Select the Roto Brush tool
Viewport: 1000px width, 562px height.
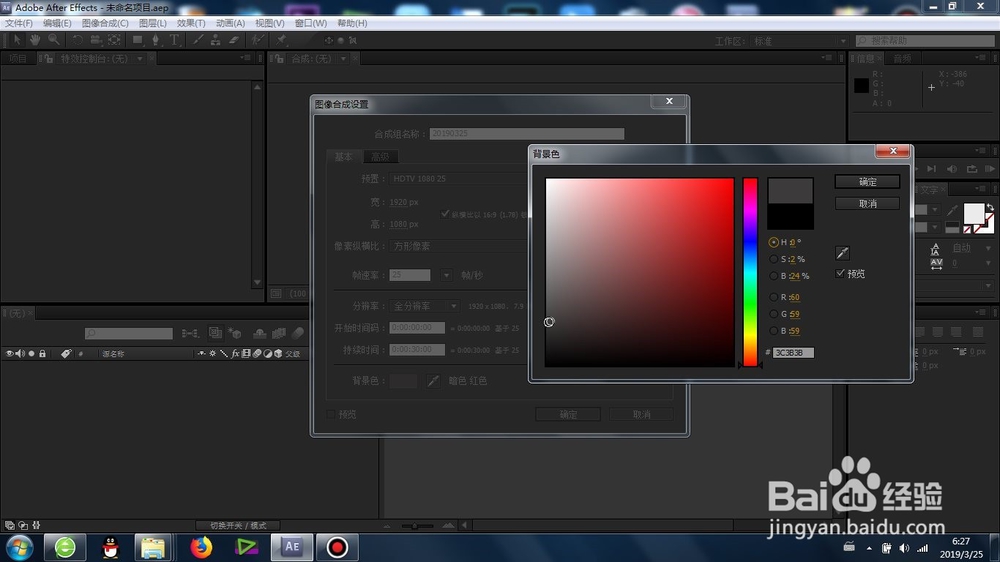[258, 40]
